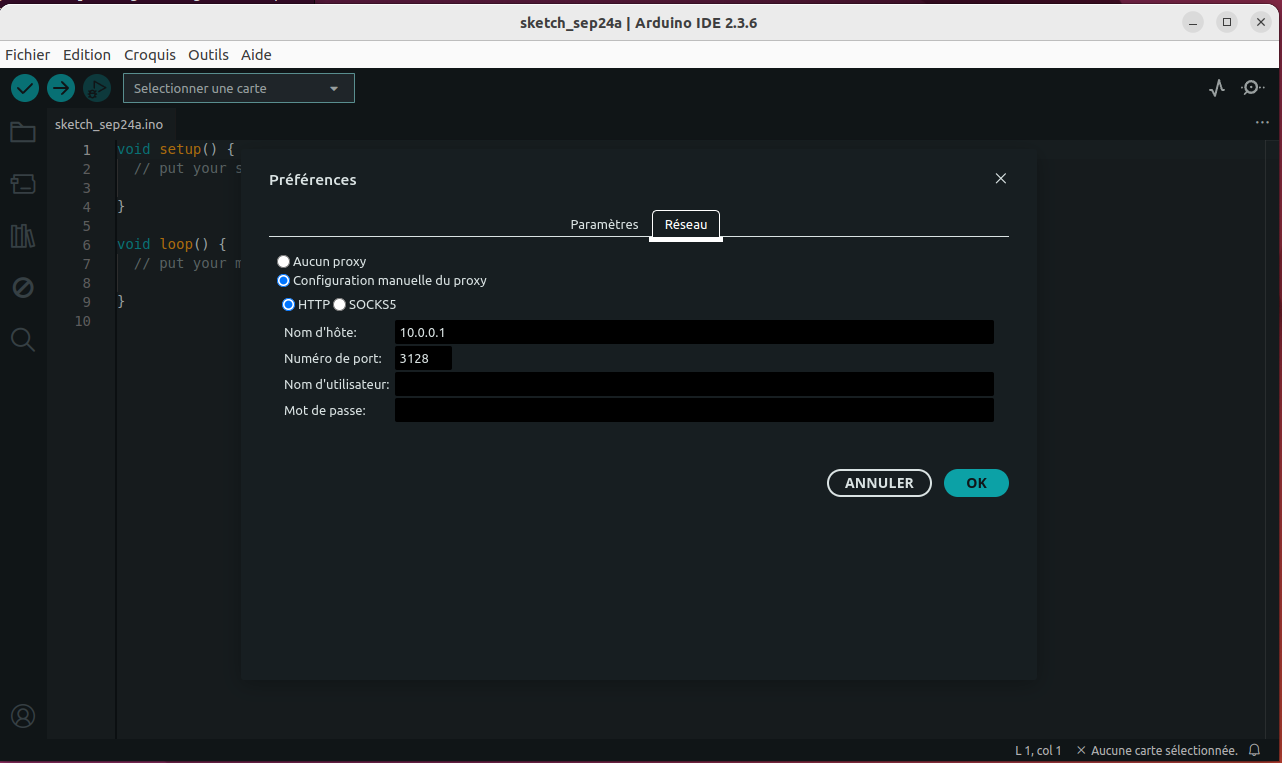Image resolution: width=1282 pixels, height=763 pixels.
Task: Click the 'Nom d'utilisateur' input field
Action: pos(694,385)
